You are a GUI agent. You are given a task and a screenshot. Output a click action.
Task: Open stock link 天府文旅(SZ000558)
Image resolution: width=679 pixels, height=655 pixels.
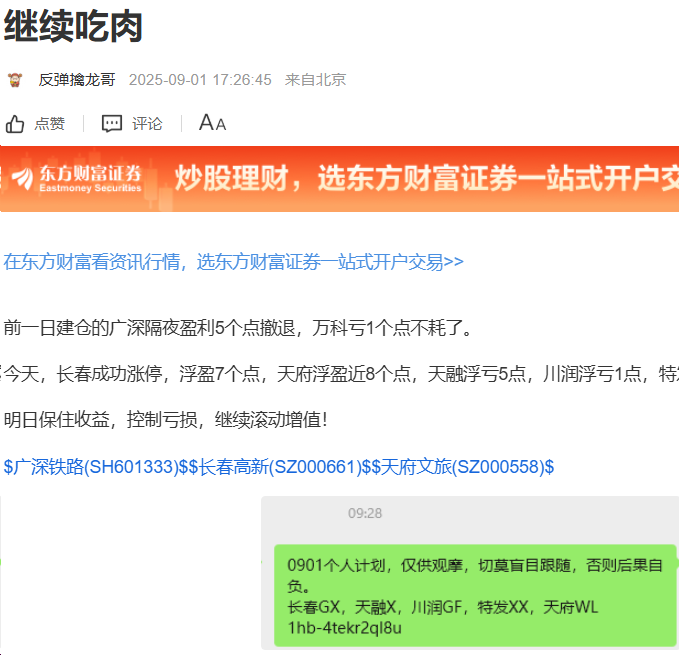(462, 467)
